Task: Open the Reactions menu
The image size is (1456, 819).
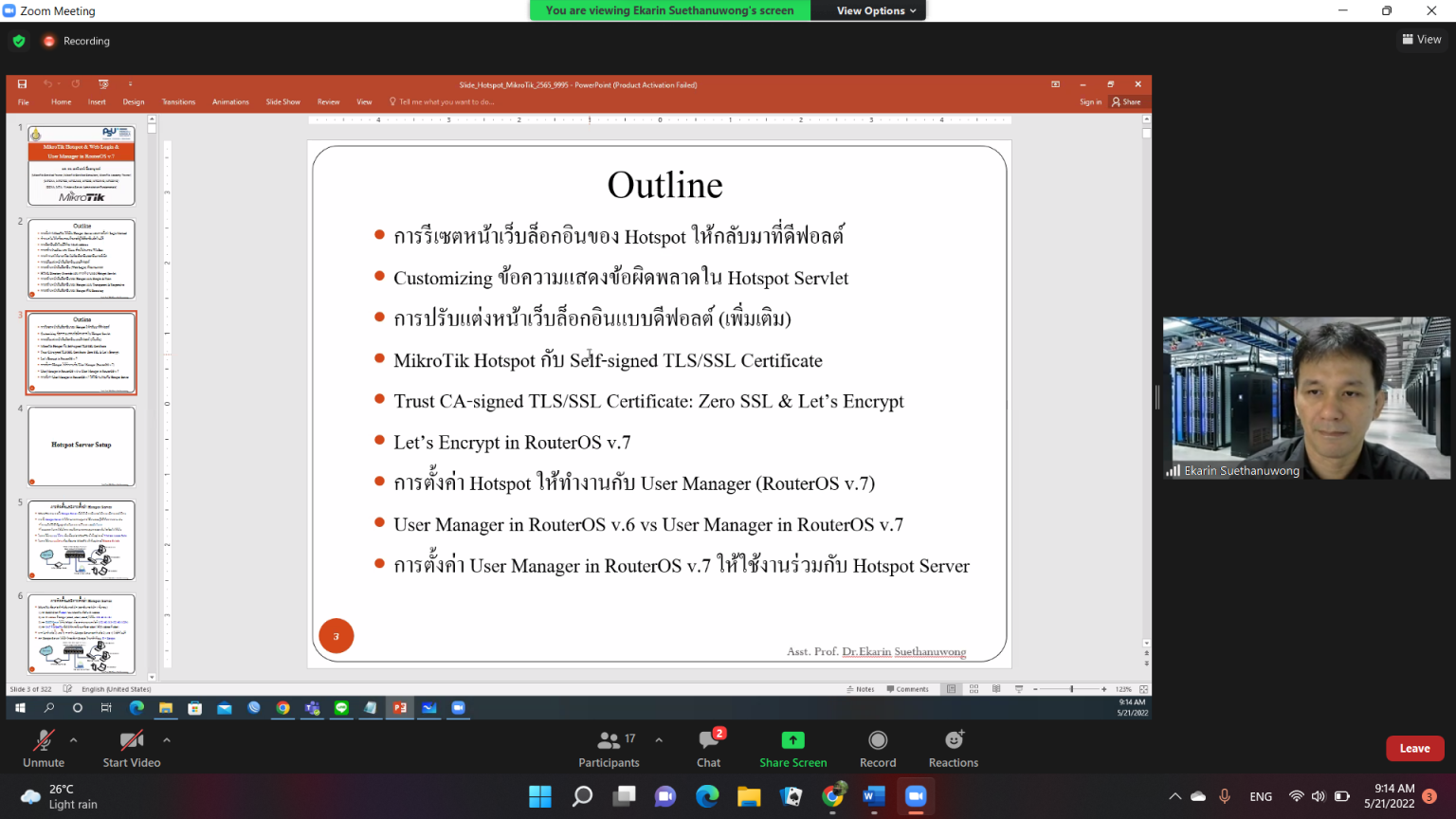Action: coord(954,740)
